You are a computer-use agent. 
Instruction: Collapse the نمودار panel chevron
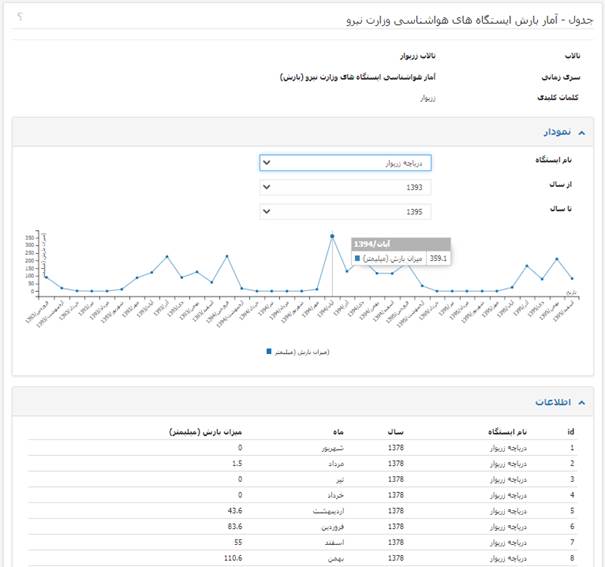584,131
